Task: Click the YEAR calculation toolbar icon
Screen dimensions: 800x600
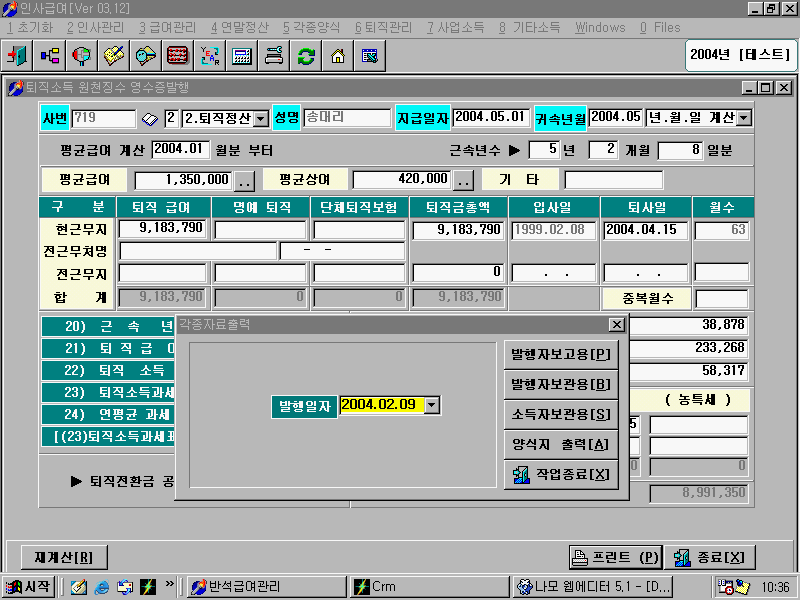Action: click(x=208, y=57)
